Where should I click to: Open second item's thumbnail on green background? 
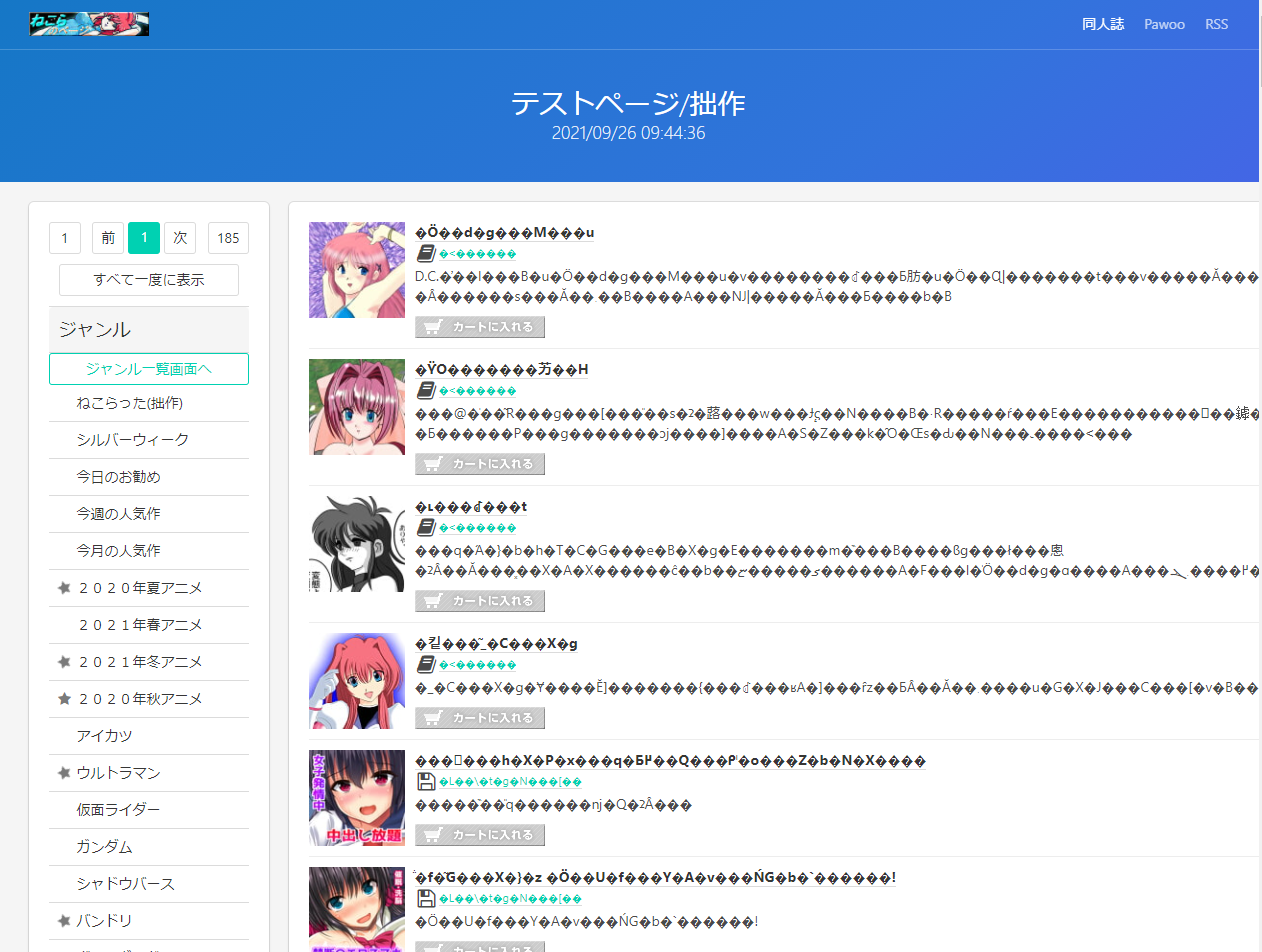357,407
